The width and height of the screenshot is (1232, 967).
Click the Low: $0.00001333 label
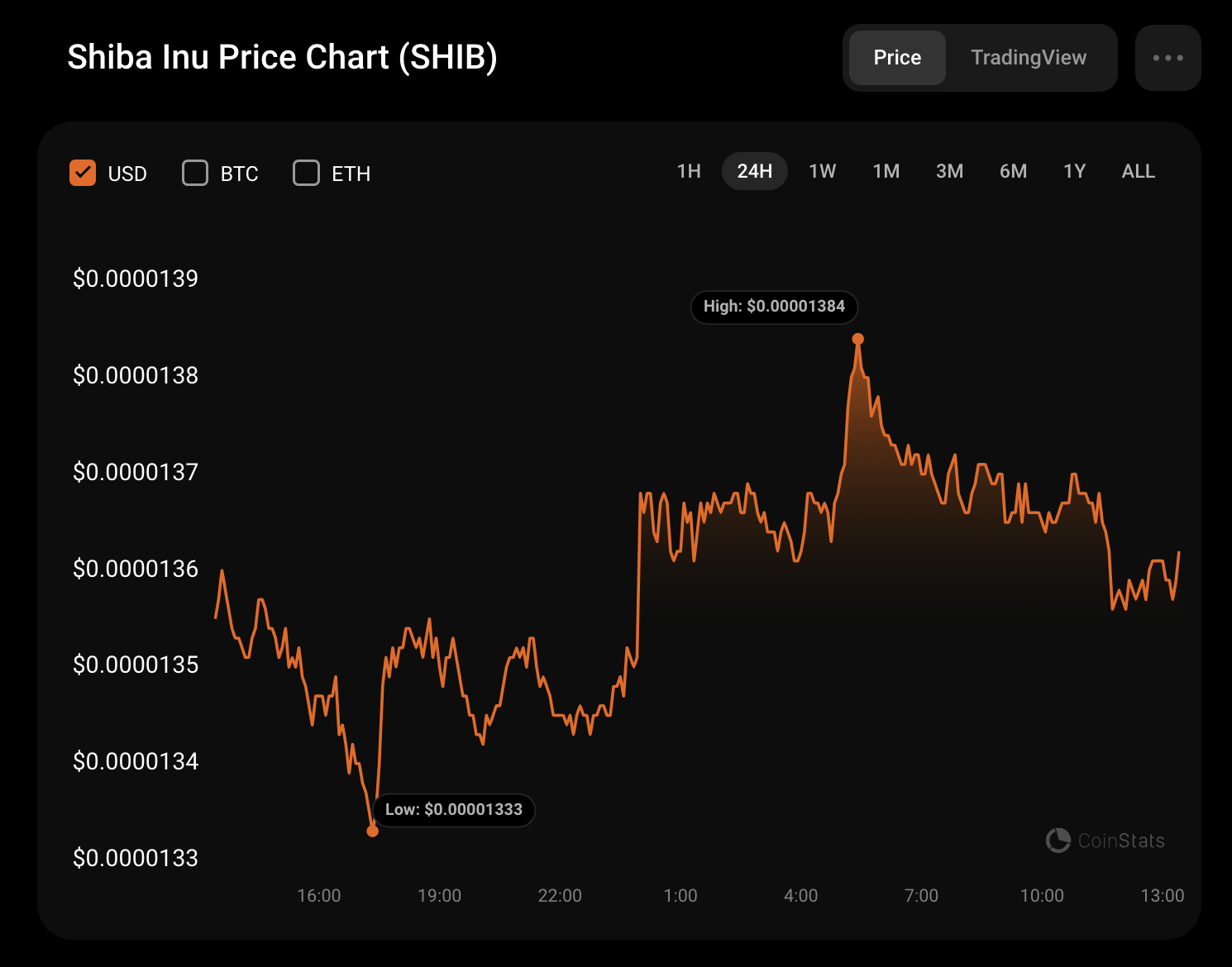point(454,810)
